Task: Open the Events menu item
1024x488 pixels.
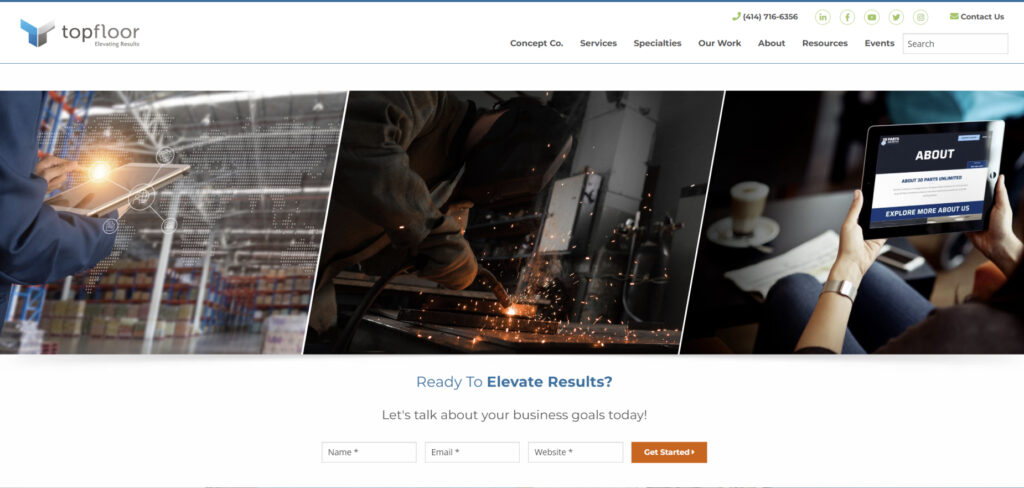Action: [879, 43]
